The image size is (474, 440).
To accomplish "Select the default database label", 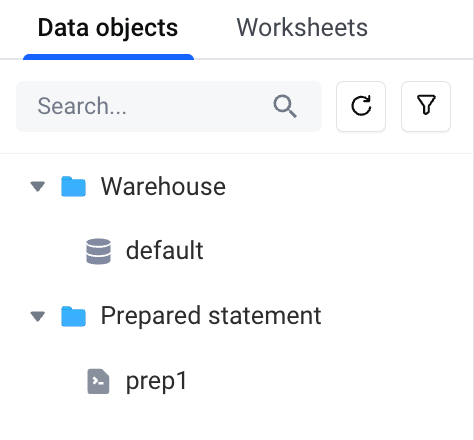I will (x=165, y=250).
